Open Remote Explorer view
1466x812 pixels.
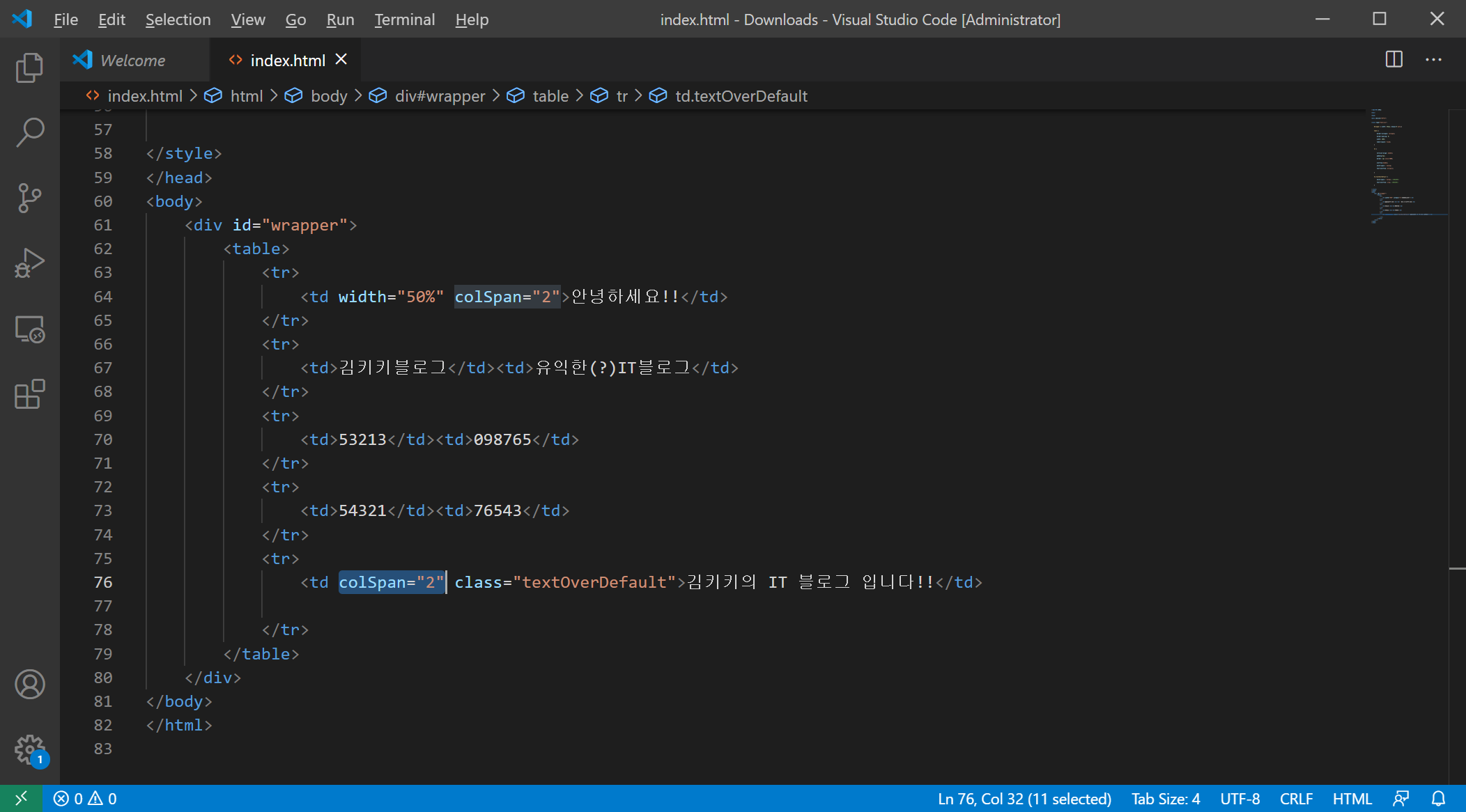[29, 329]
